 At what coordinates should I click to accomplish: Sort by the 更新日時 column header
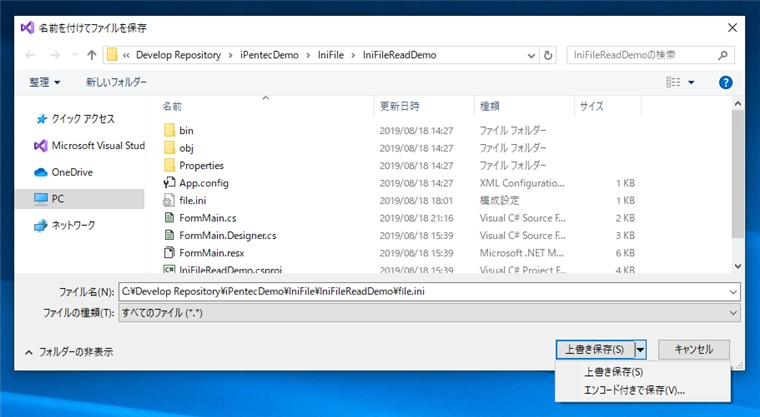coord(400,106)
